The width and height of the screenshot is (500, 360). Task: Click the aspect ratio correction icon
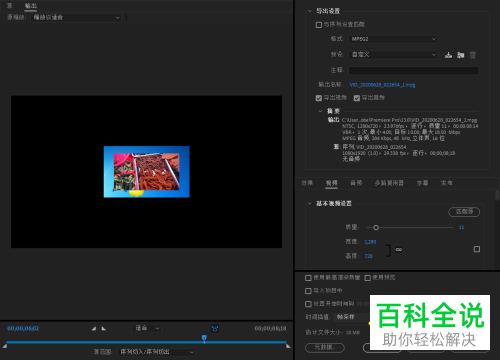click(215, 329)
